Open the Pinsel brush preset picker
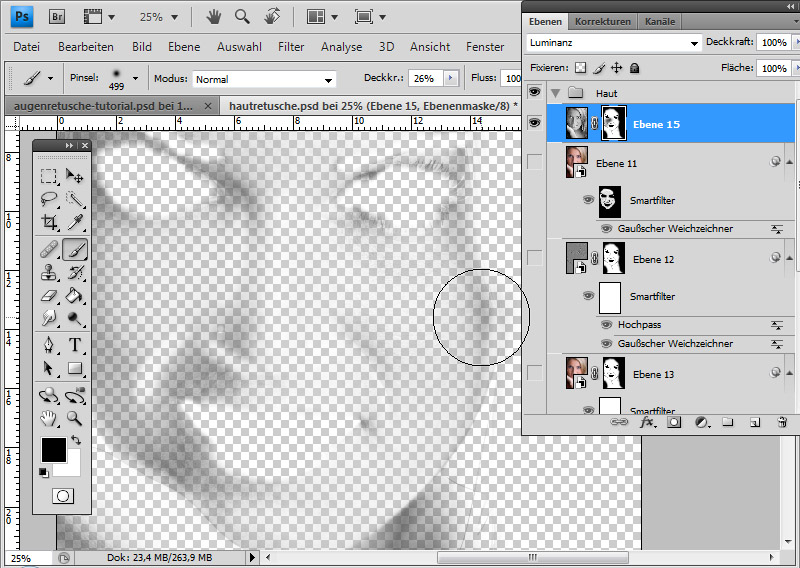Image resolution: width=800 pixels, height=568 pixels. pyautogui.click(x=135, y=79)
